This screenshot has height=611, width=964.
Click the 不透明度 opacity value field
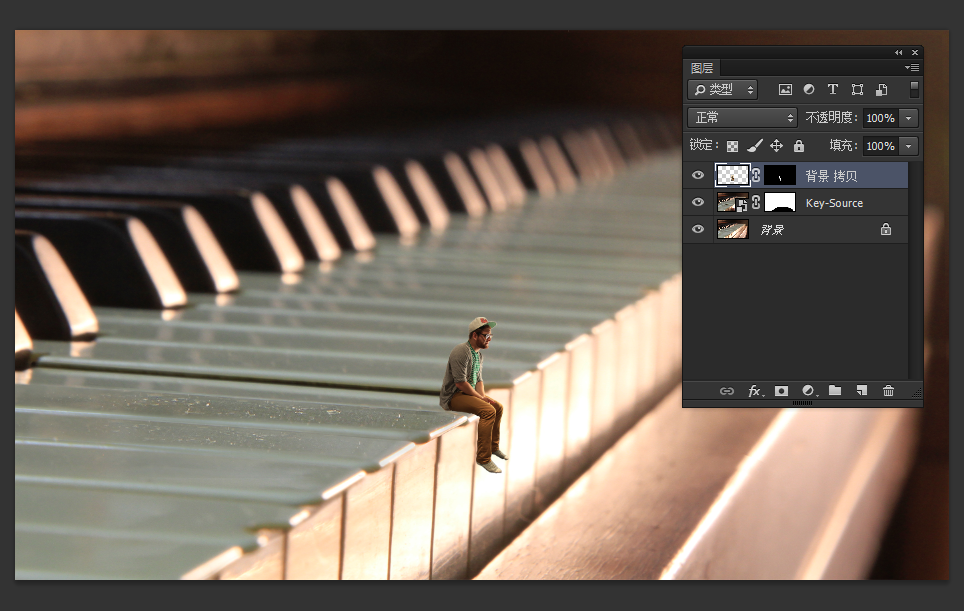pos(880,118)
